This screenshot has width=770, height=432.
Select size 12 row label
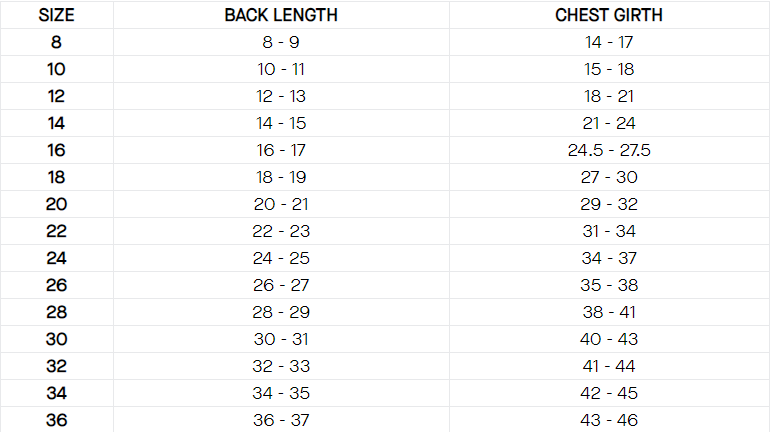pyautogui.click(x=57, y=96)
